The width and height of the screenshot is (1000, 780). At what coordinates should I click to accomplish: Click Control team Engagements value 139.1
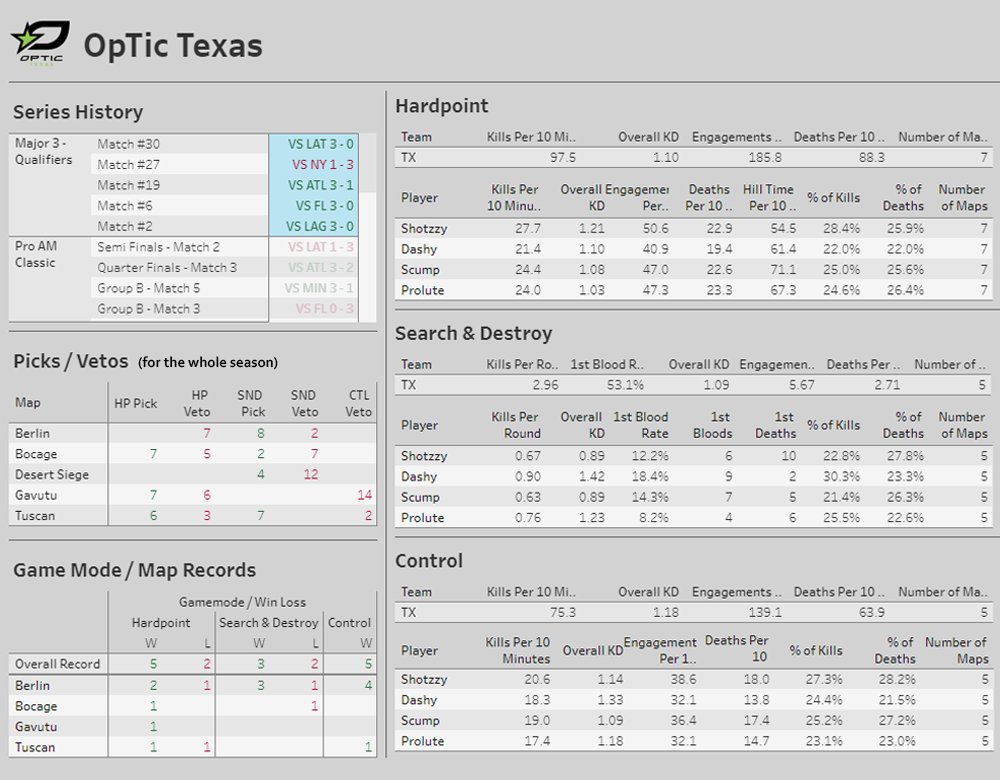tap(765, 612)
